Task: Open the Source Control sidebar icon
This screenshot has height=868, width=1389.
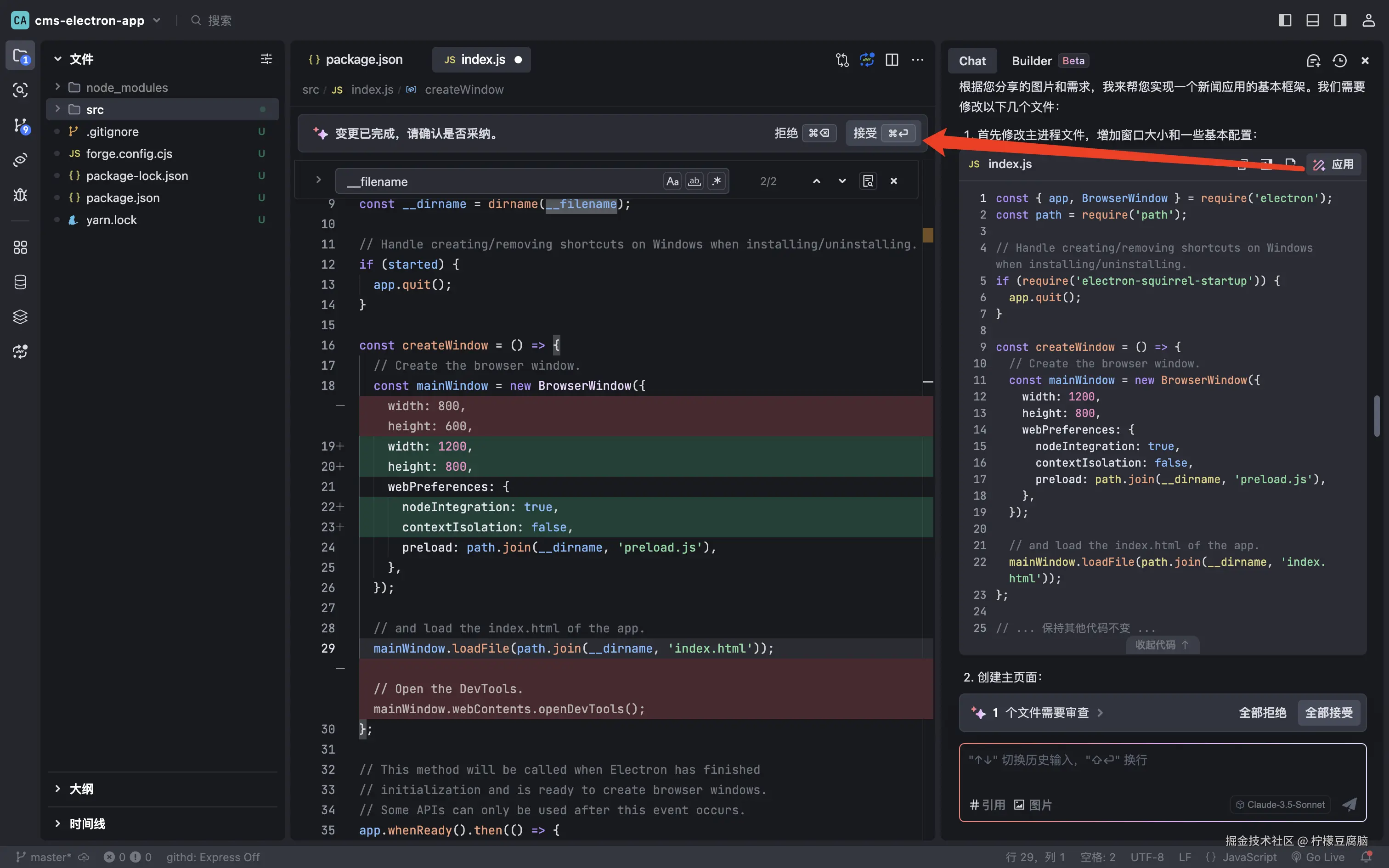Action: click(x=21, y=125)
